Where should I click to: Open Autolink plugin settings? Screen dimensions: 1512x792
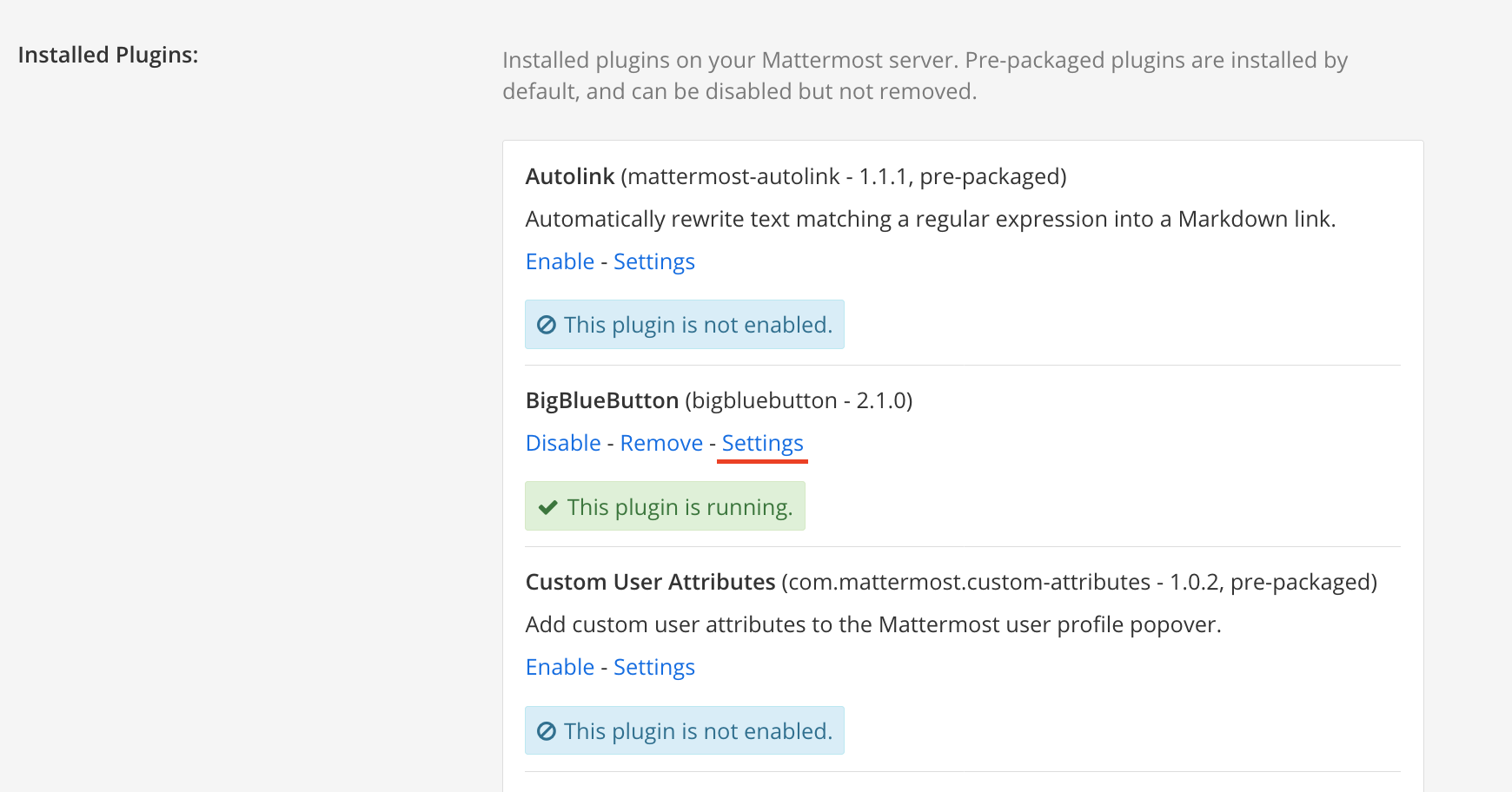pyautogui.click(x=653, y=261)
